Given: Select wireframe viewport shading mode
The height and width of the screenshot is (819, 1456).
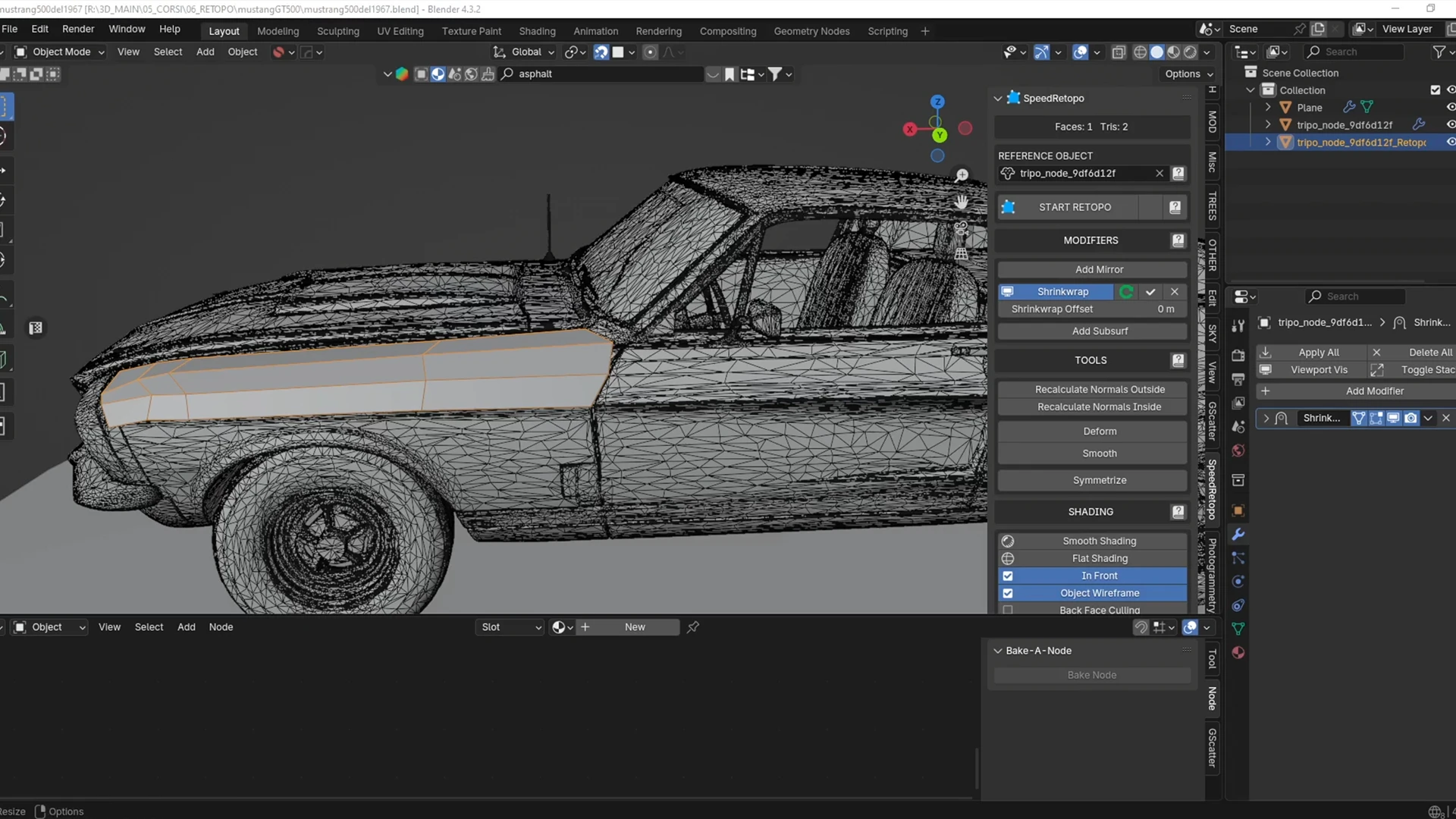Looking at the screenshot, I should (x=1140, y=52).
